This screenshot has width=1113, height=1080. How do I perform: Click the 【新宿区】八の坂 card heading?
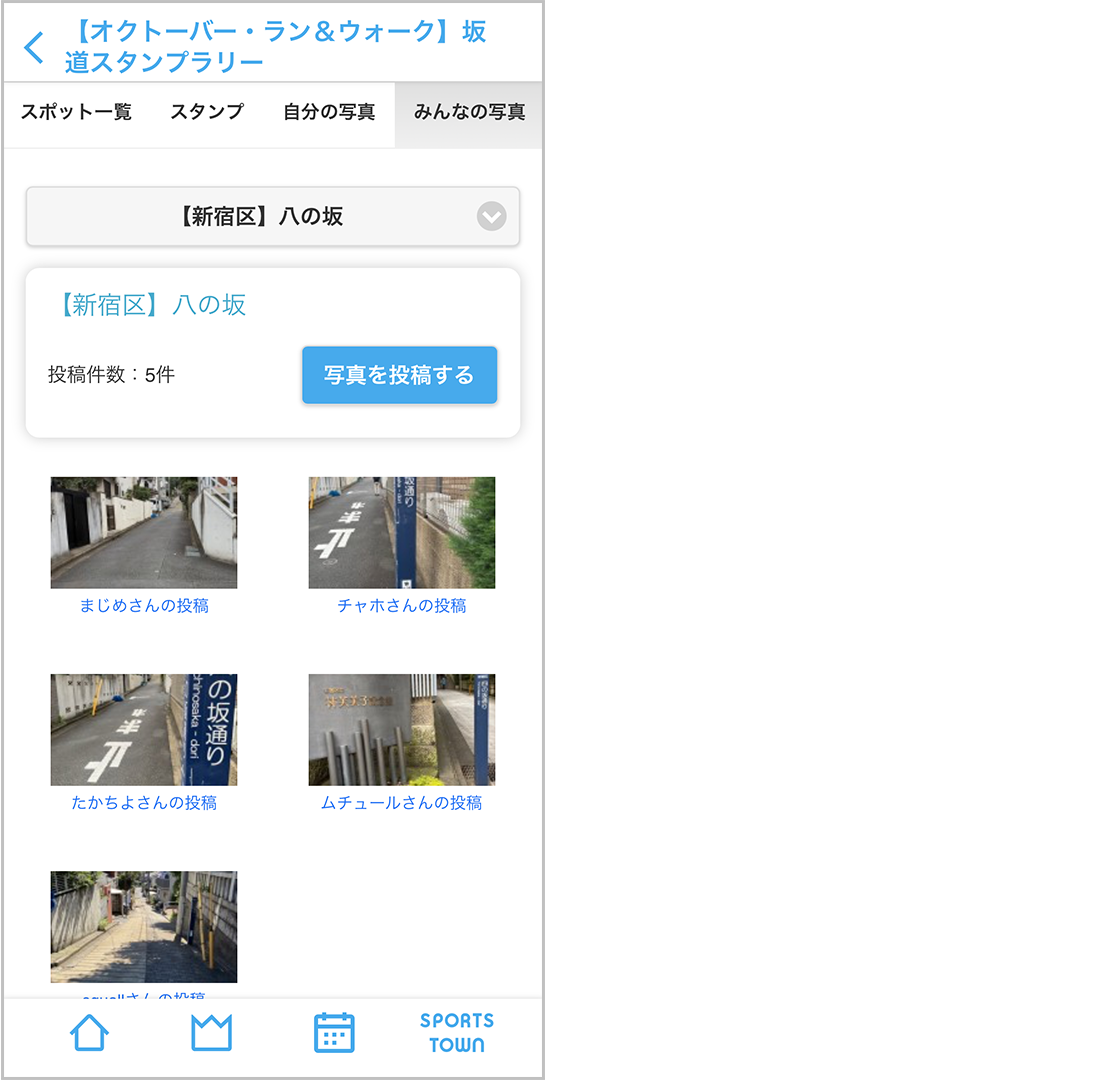tap(152, 305)
